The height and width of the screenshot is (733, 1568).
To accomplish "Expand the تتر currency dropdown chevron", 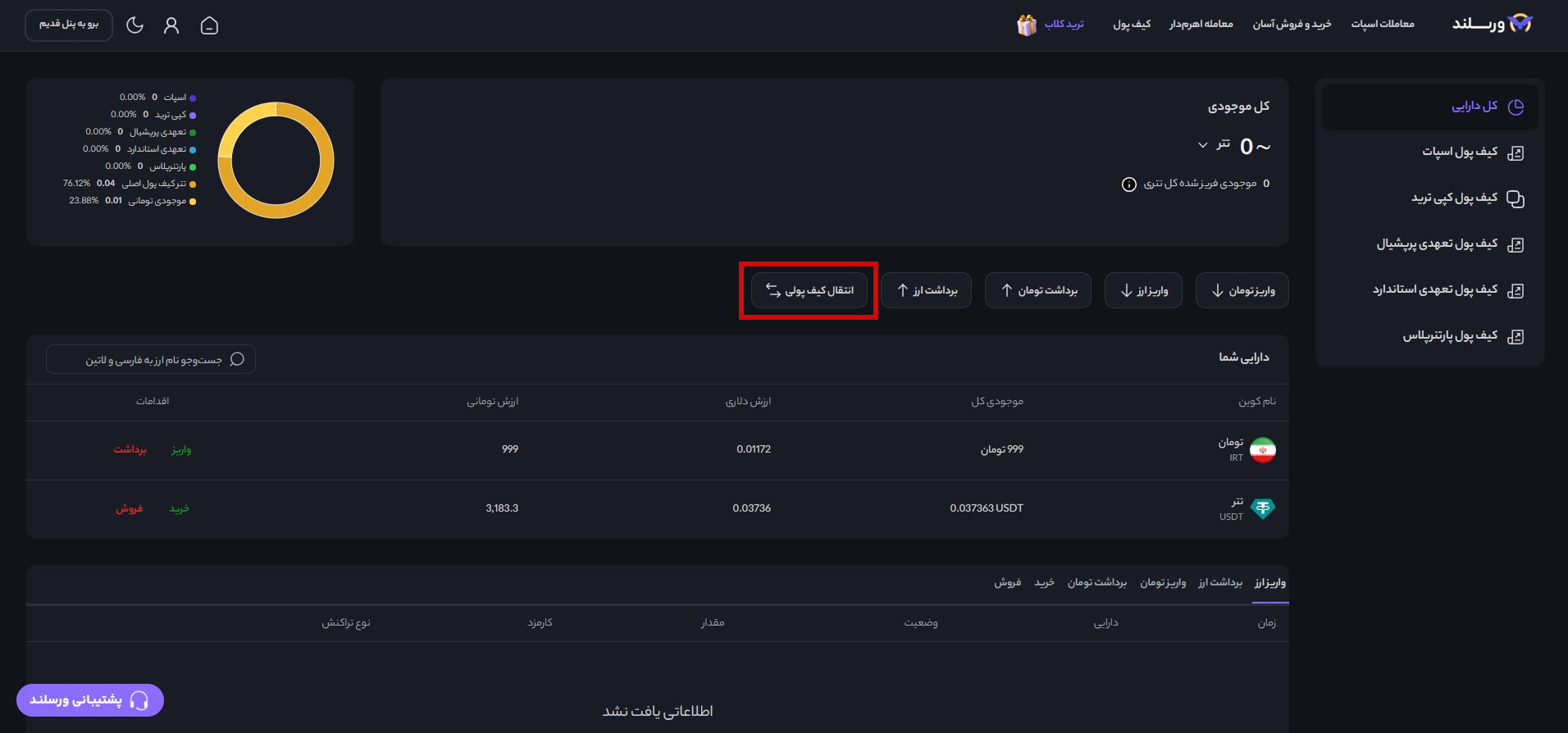I will pyautogui.click(x=1202, y=145).
